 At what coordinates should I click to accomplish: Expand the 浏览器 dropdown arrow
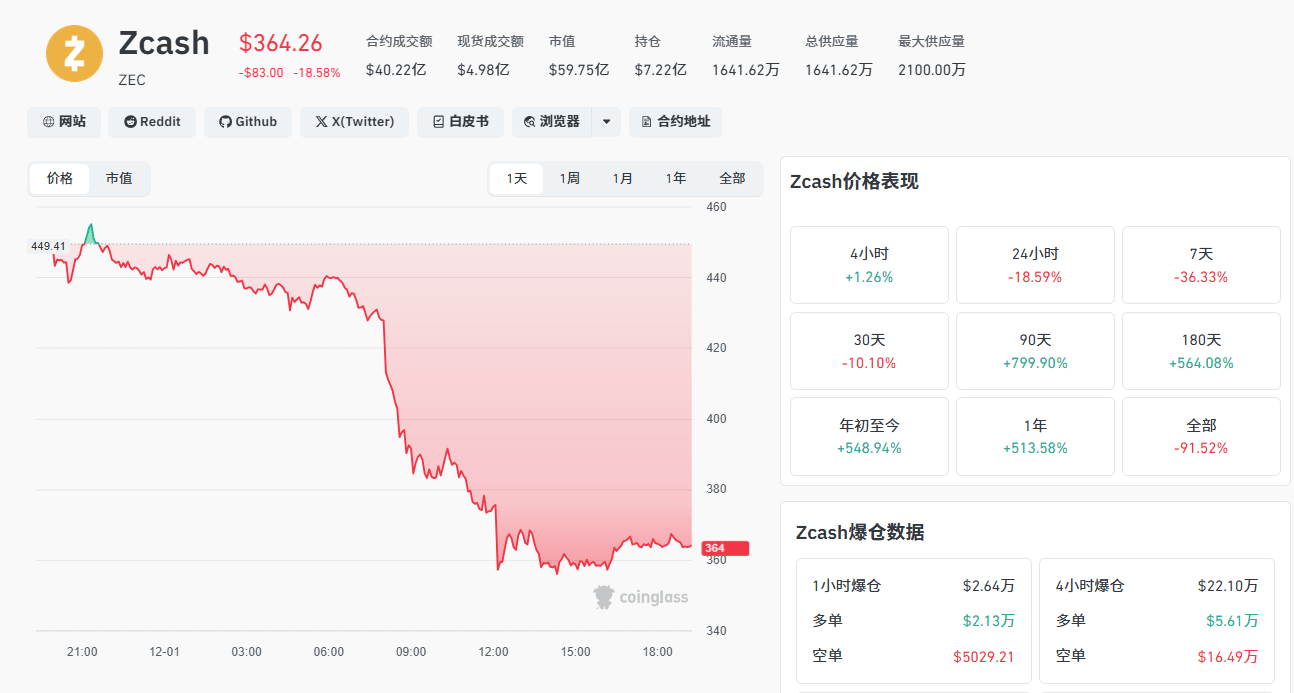point(606,122)
